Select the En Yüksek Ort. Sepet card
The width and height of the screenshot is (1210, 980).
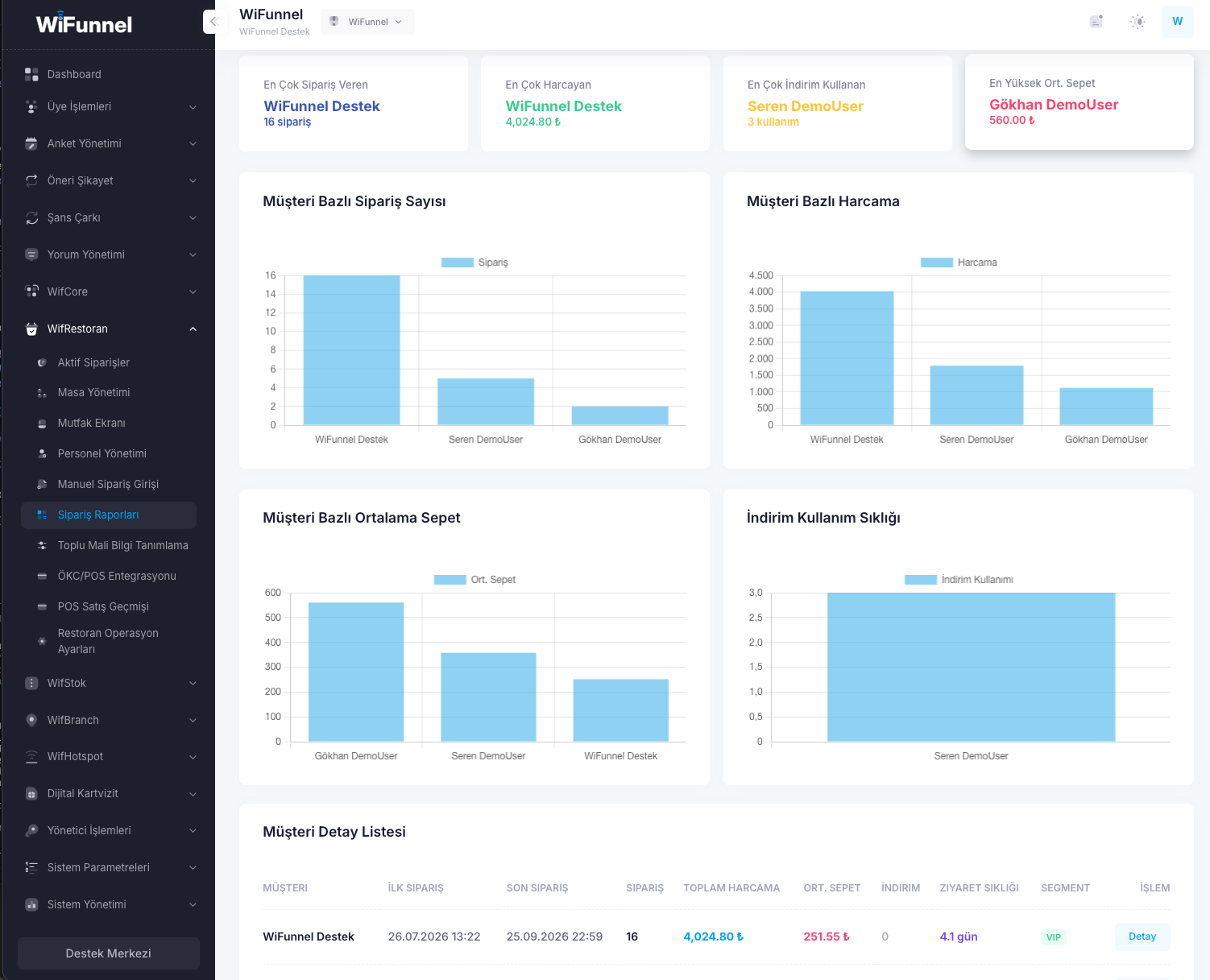1079,101
